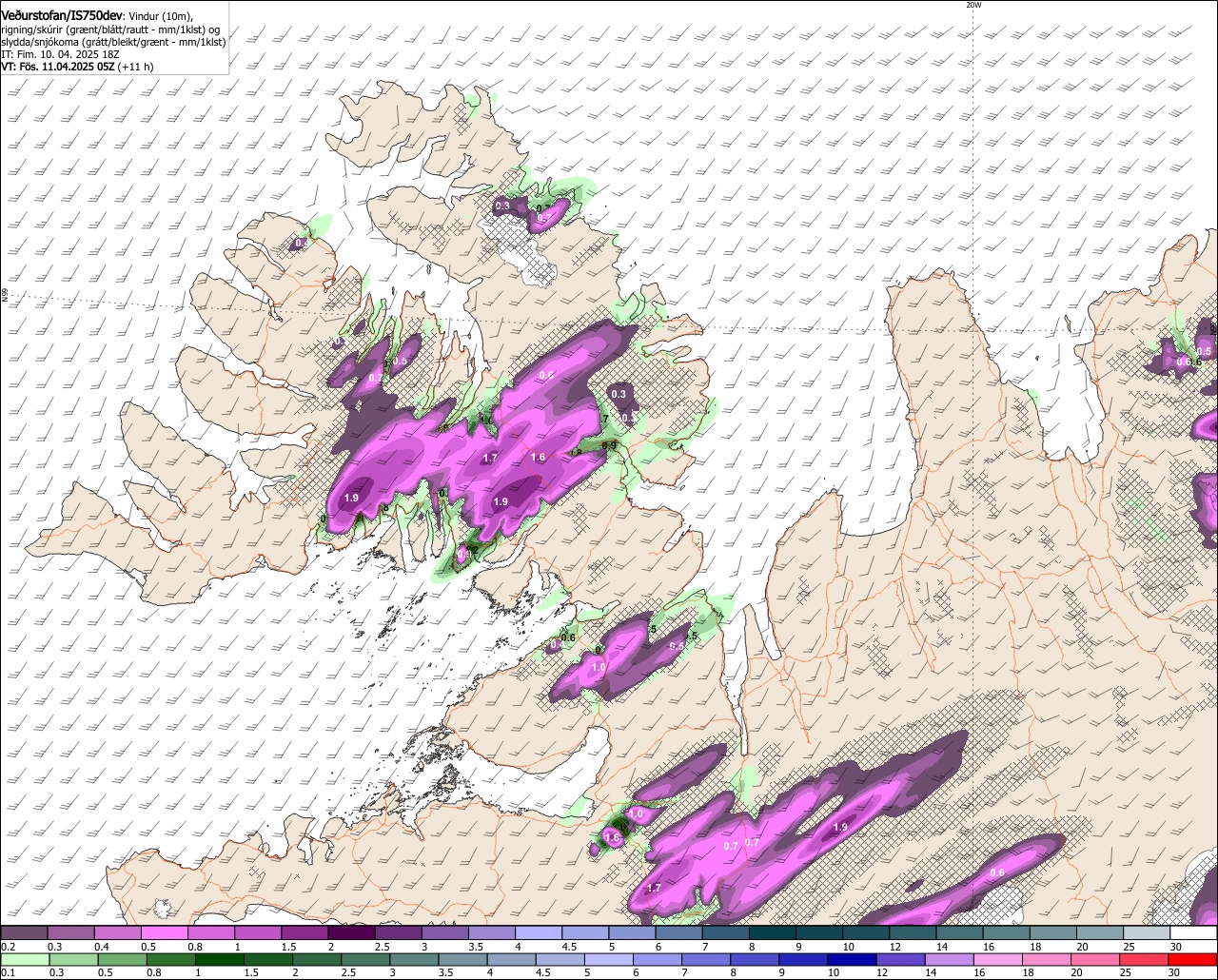Image resolution: width=1218 pixels, height=980 pixels.
Task: Pick the dark green swatch between 1 and 1.5 on rain scale
Action: [222, 959]
